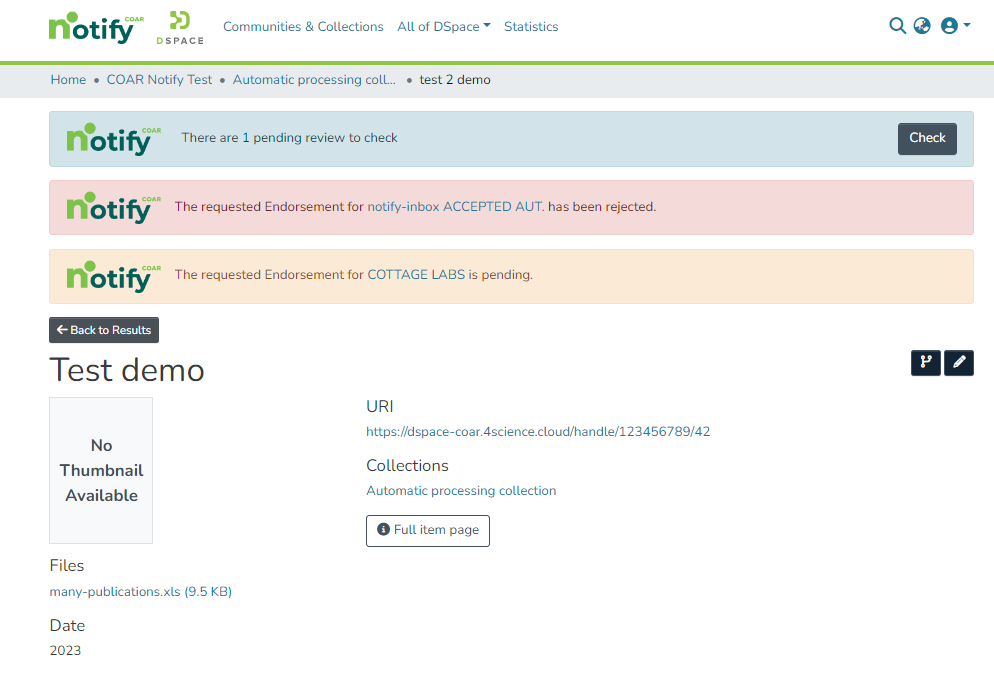994x693 pixels.
Task: Follow the COTTAGE LABS link
Action: tap(416, 274)
